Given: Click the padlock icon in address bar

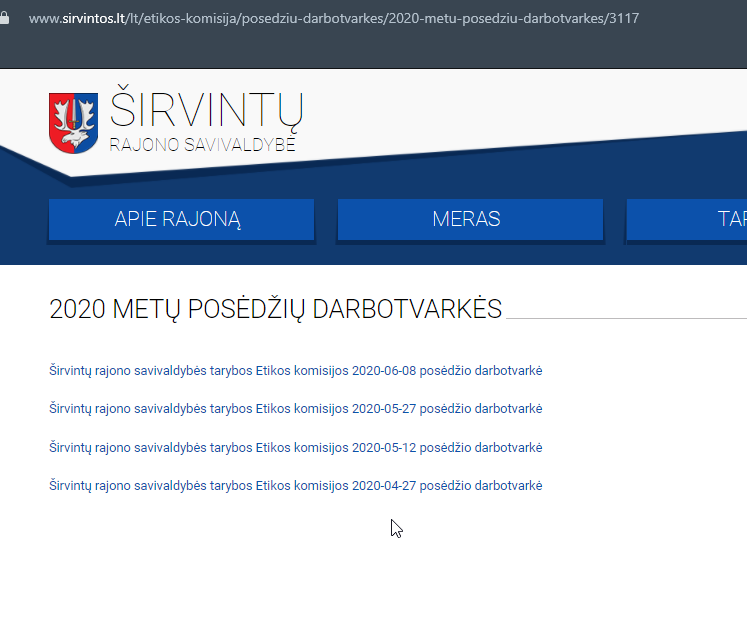Looking at the screenshot, I should (6, 18).
